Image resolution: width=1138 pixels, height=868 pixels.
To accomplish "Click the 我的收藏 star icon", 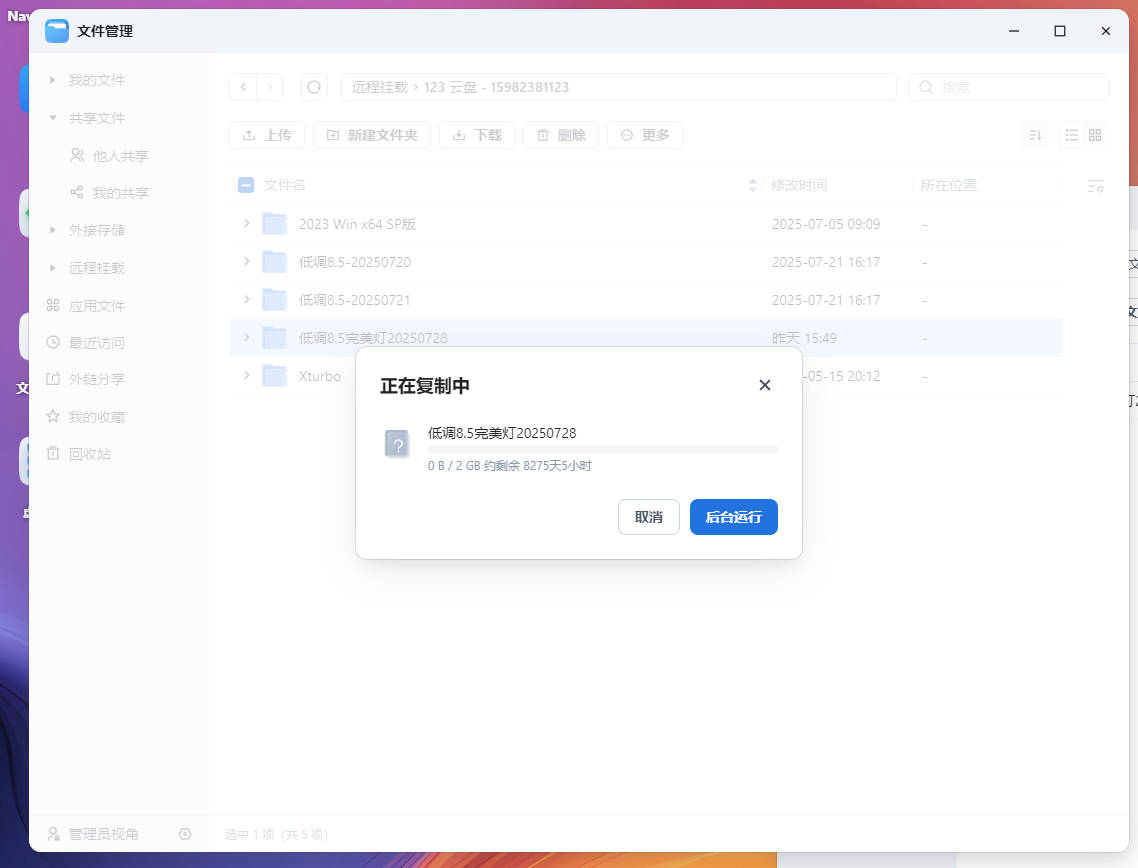I will point(53,416).
